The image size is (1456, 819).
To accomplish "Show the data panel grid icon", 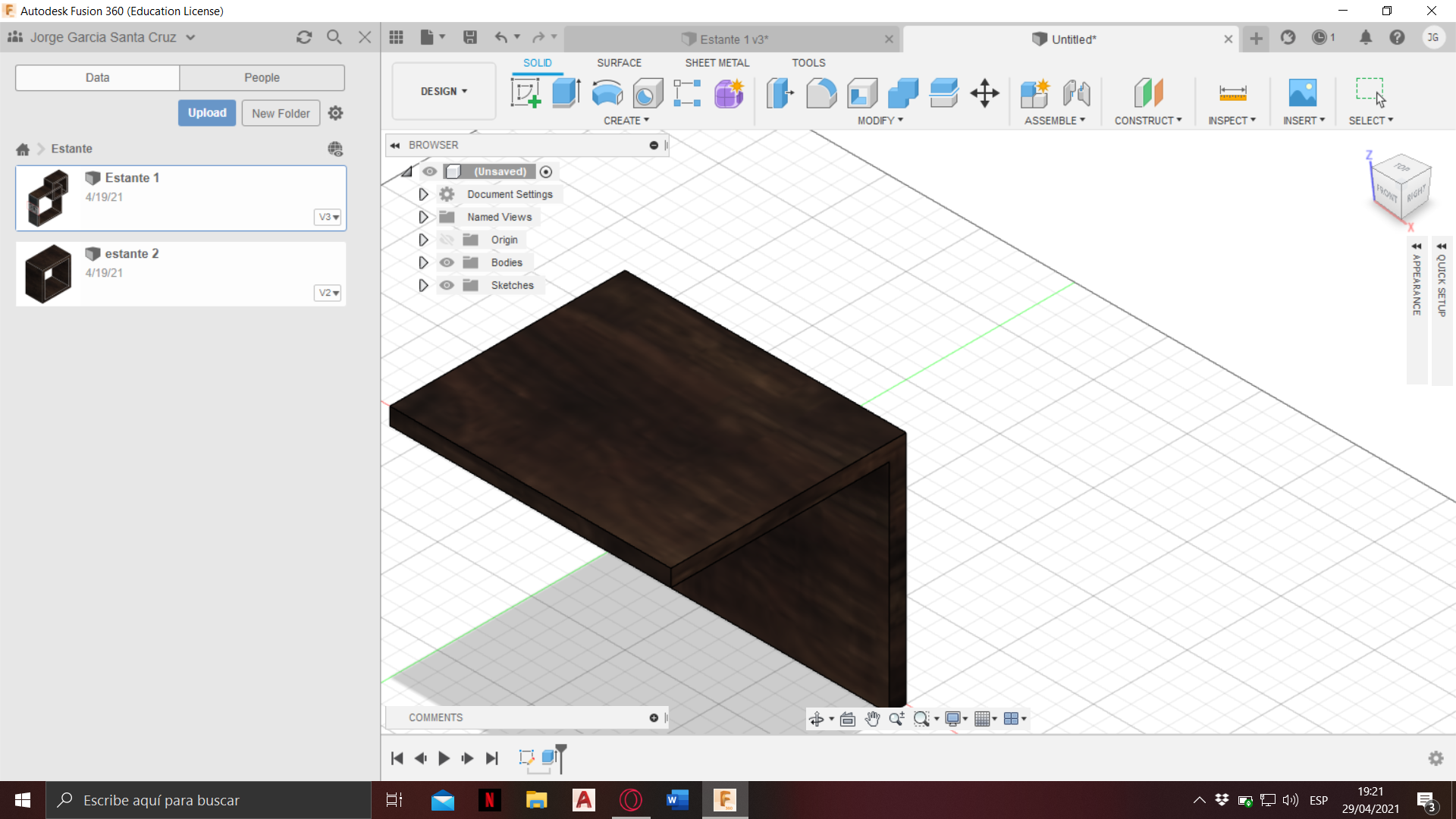I will [x=396, y=37].
